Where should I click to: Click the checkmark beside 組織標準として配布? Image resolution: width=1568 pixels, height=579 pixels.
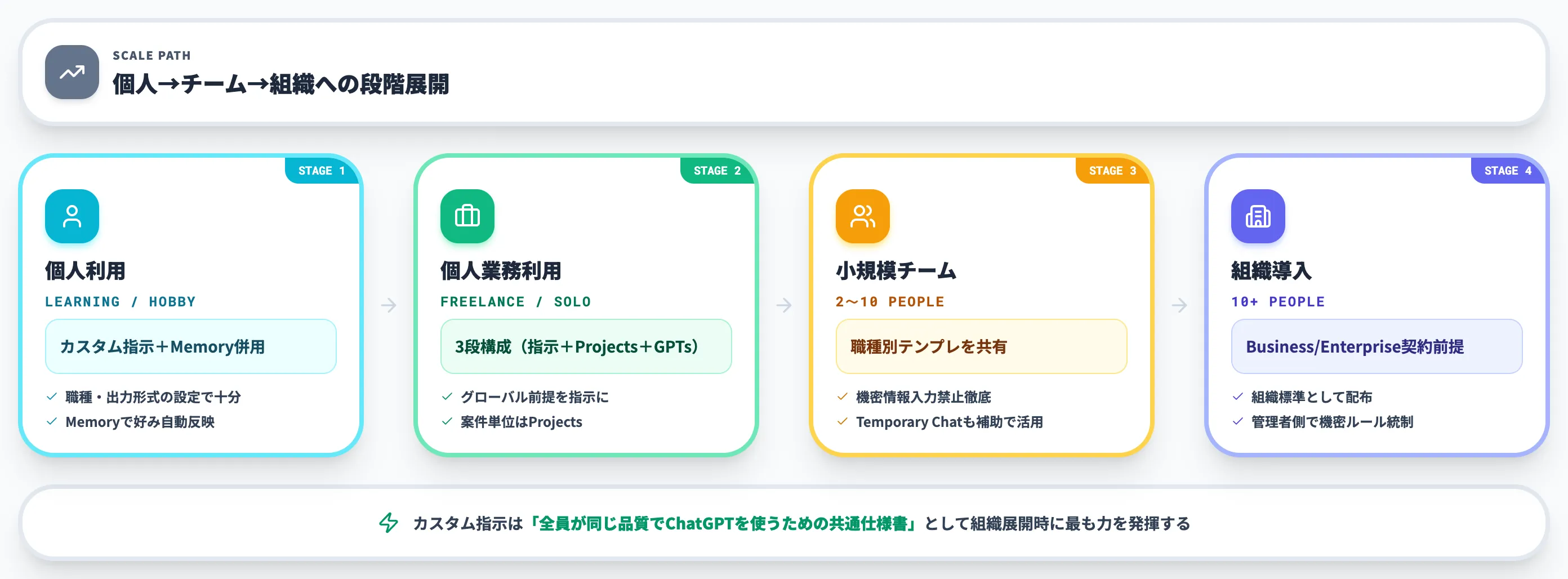tap(1237, 397)
